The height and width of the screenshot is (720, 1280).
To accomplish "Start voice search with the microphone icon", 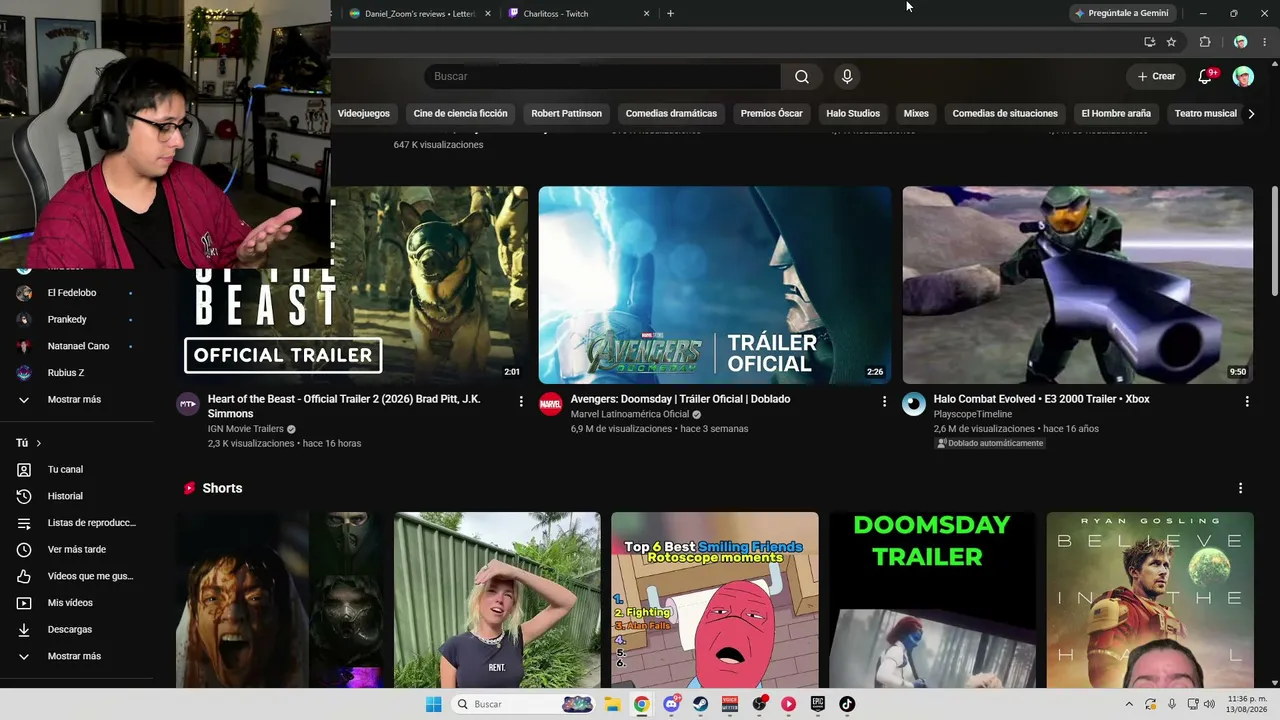I will [x=847, y=77].
